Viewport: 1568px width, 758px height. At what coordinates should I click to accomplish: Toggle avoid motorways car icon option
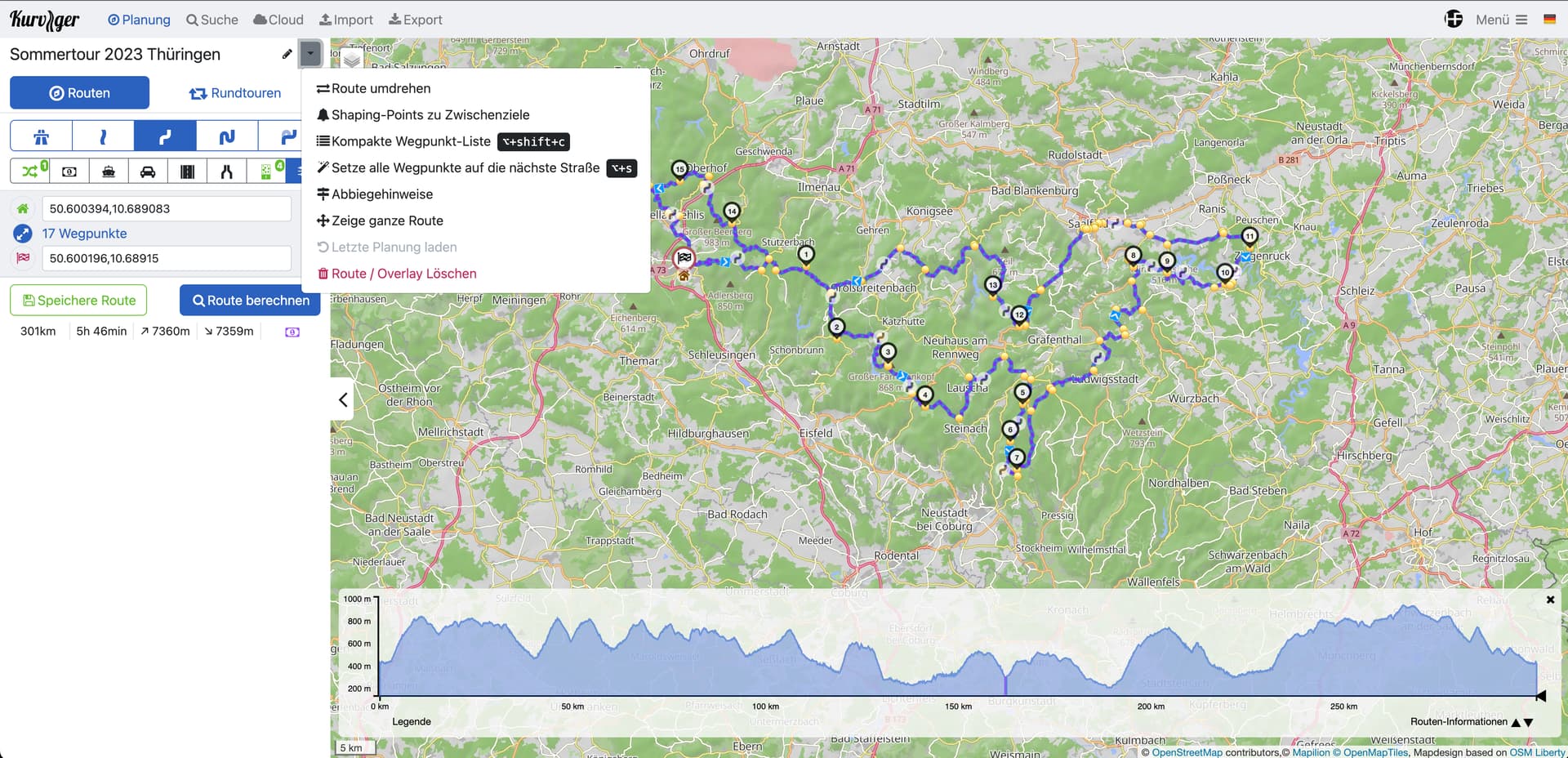148,172
